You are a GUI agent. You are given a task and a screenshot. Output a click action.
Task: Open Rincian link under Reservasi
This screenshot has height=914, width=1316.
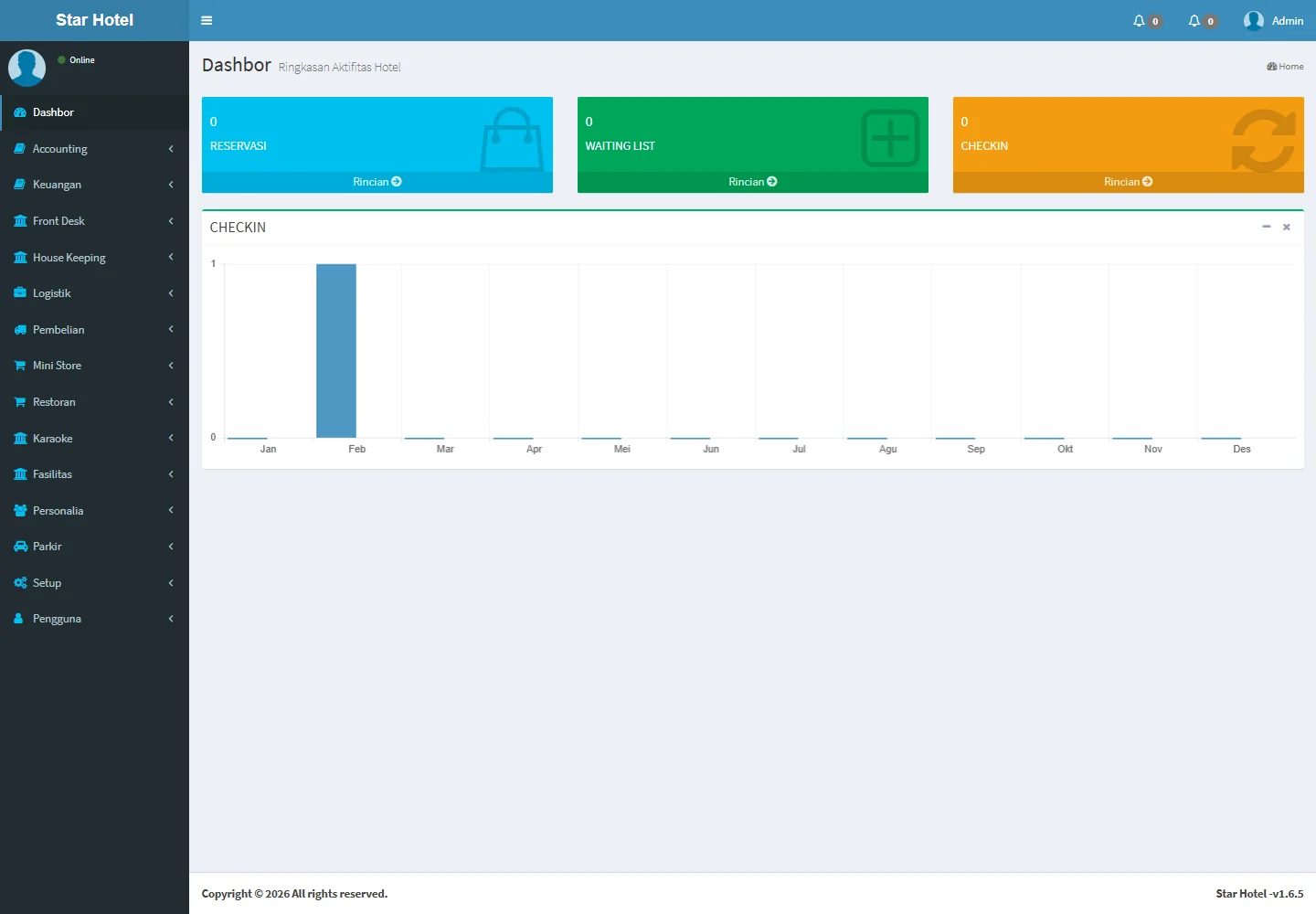377,182
